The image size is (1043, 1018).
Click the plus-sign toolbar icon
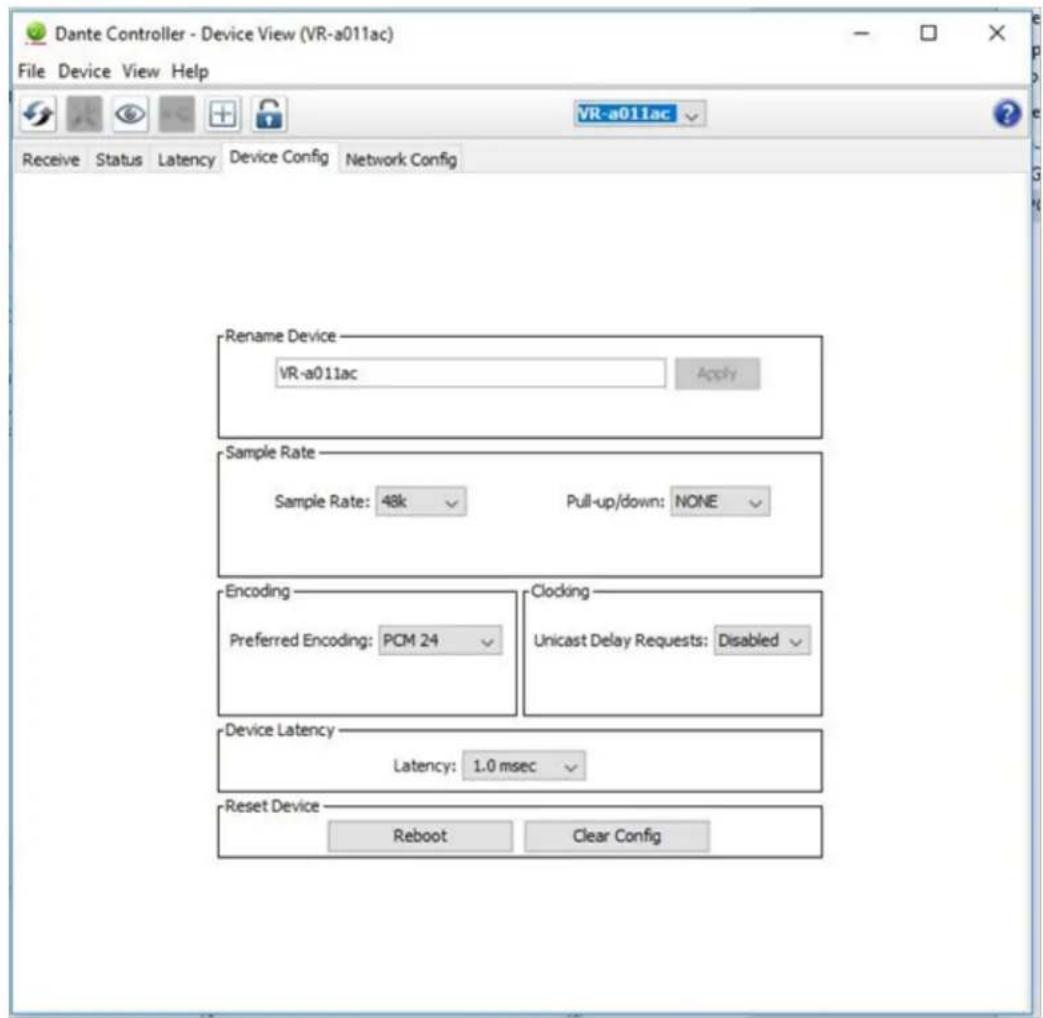pos(223,114)
